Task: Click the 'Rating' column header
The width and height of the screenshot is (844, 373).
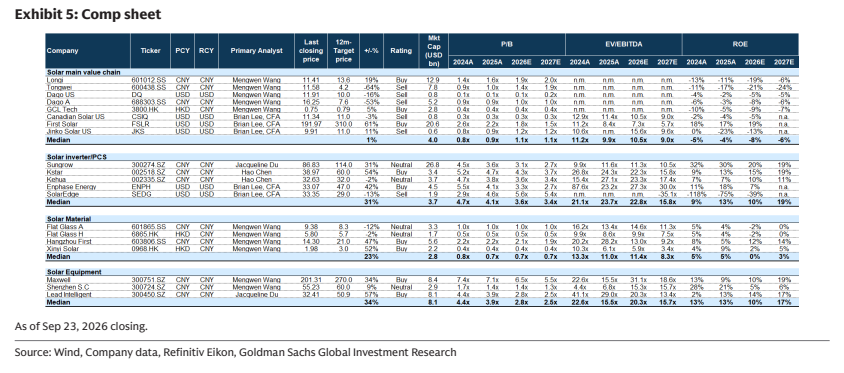Action: click(x=401, y=51)
